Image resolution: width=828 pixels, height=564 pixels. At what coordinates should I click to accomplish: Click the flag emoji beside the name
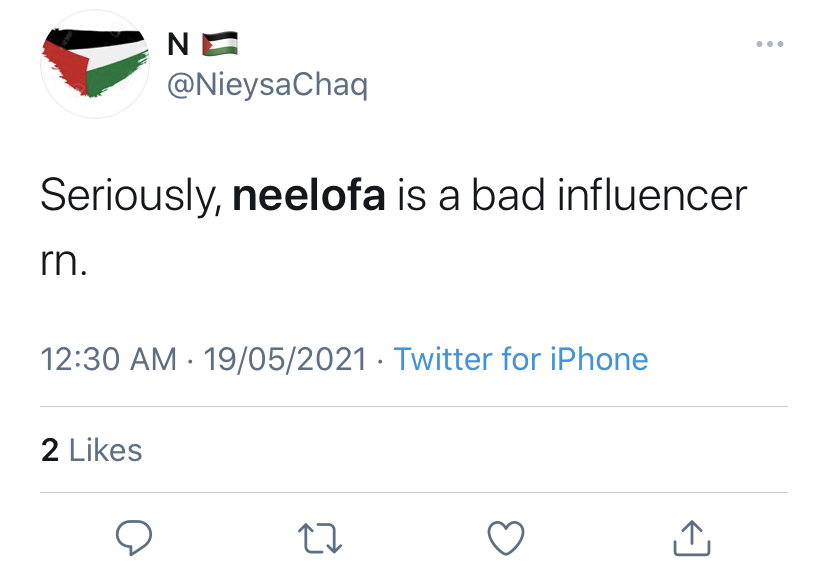click(x=220, y=44)
